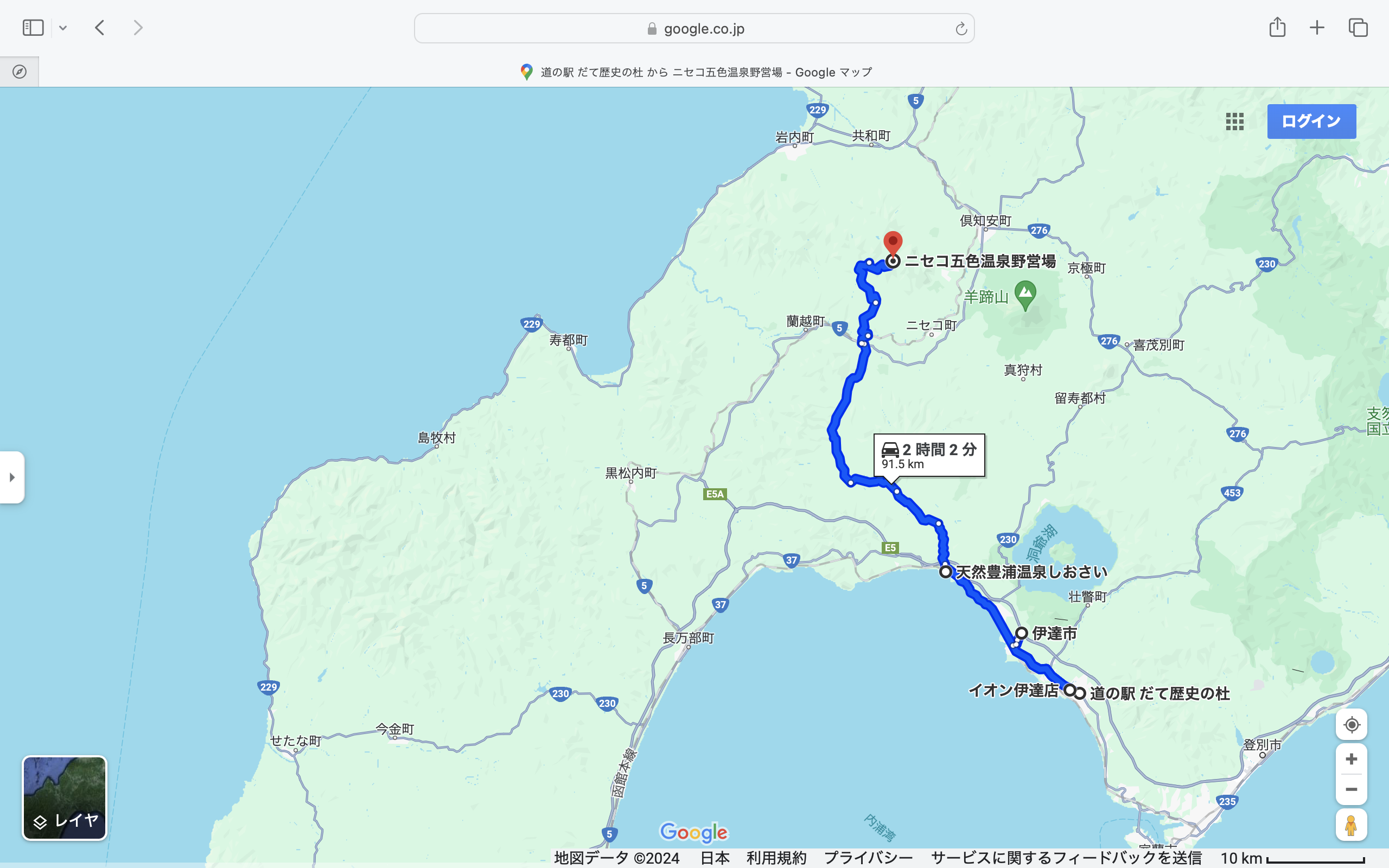Open the 利用規約 link
This screenshot has height=868, width=1389.
pyautogui.click(x=776, y=858)
